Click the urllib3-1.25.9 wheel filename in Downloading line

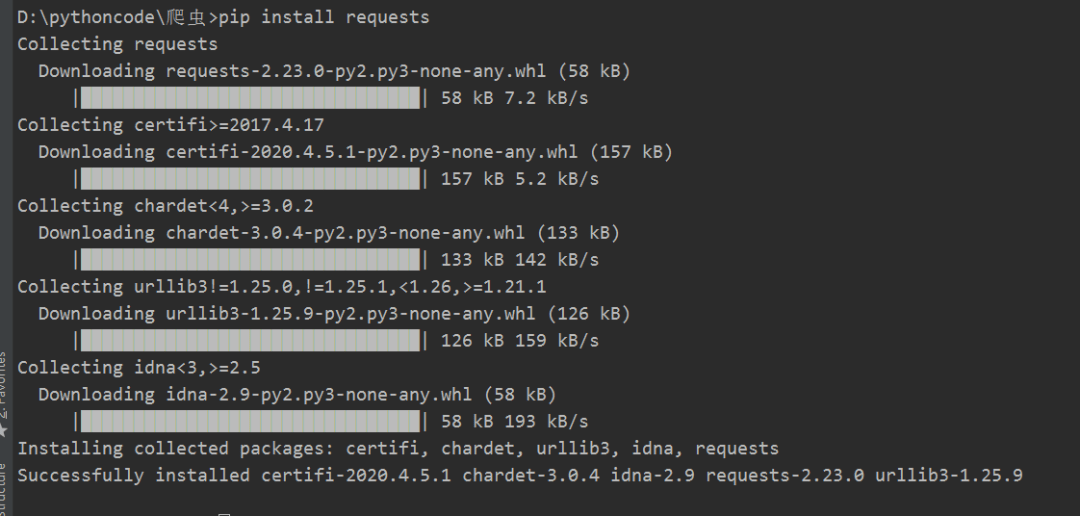coord(351,313)
